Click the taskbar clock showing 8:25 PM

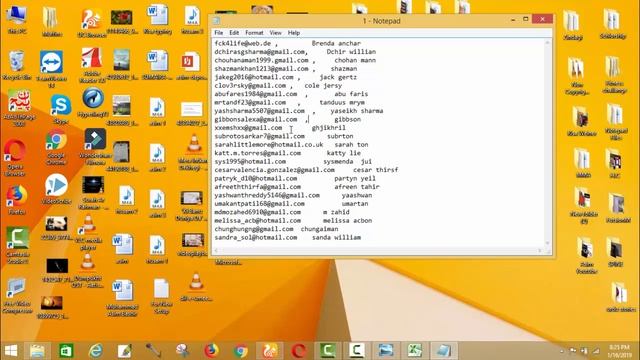click(x=620, y=351)
